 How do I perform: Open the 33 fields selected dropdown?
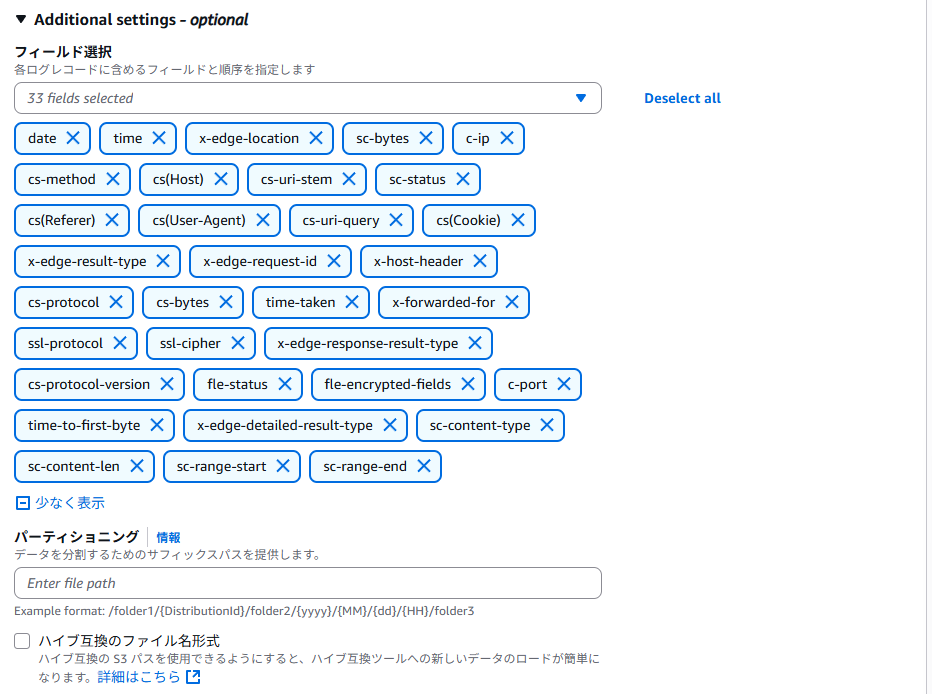point(308,98)
